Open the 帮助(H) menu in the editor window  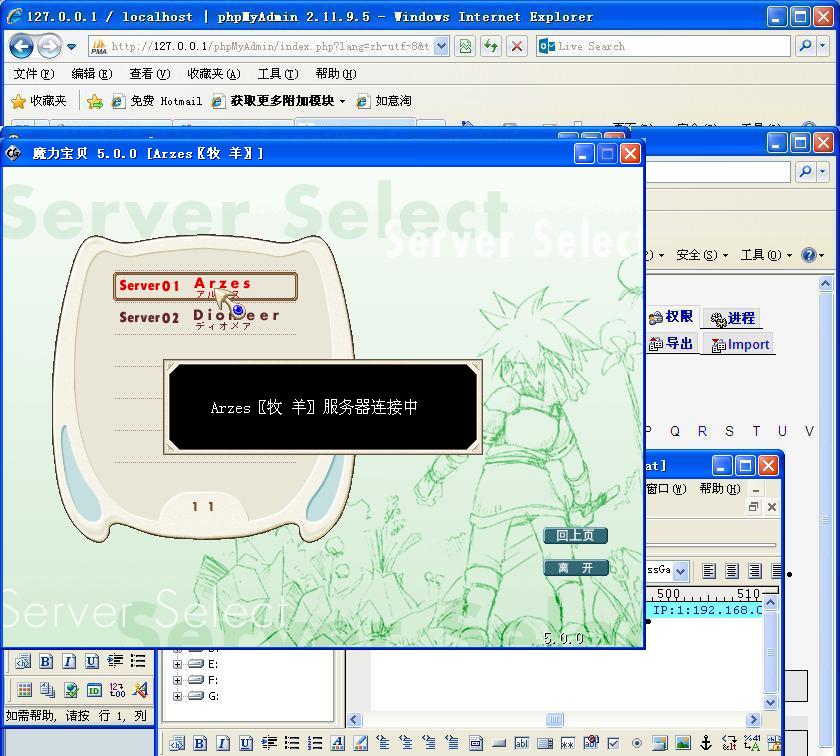720,489
